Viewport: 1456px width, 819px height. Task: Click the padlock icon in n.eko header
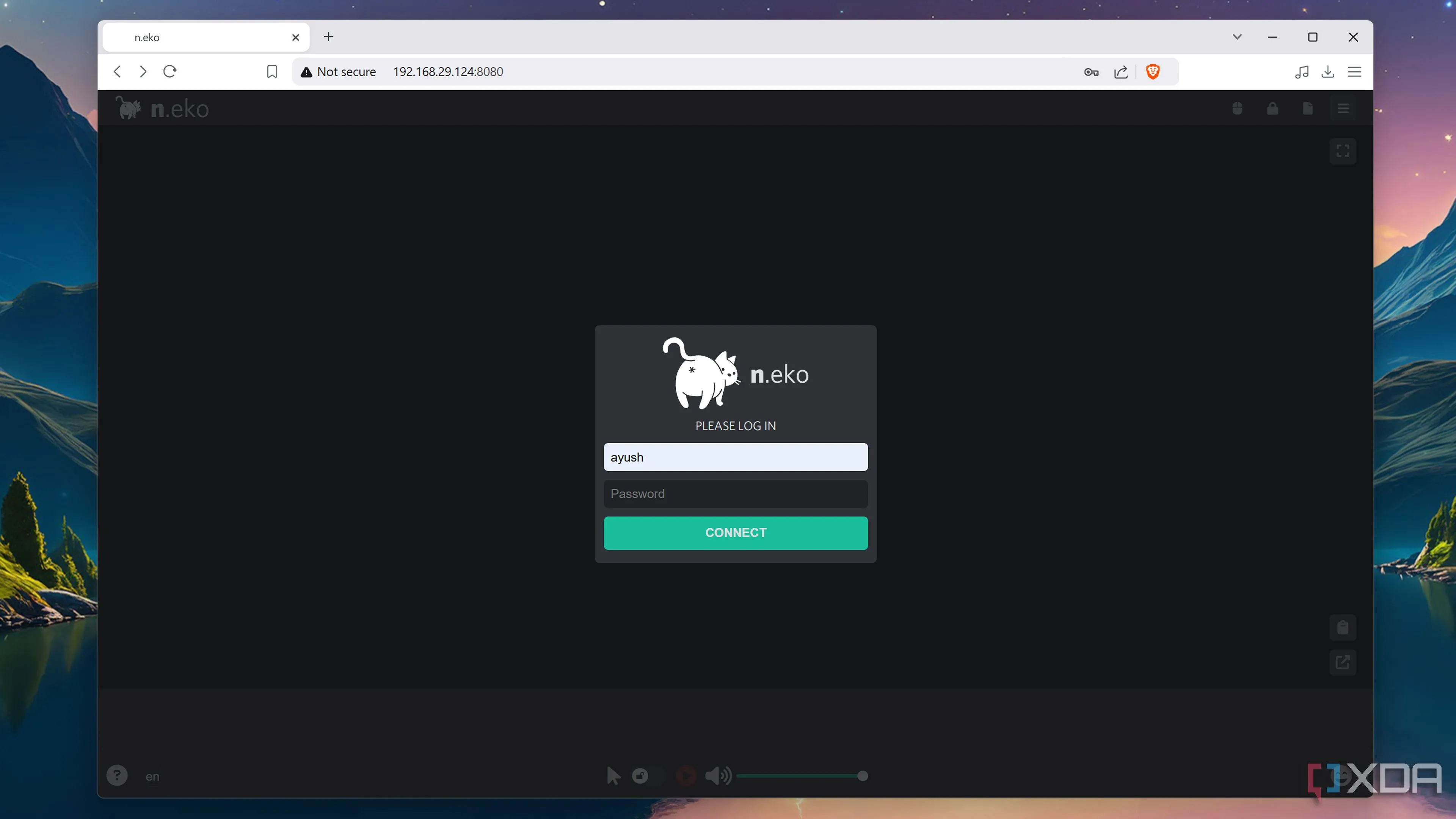1272,108
